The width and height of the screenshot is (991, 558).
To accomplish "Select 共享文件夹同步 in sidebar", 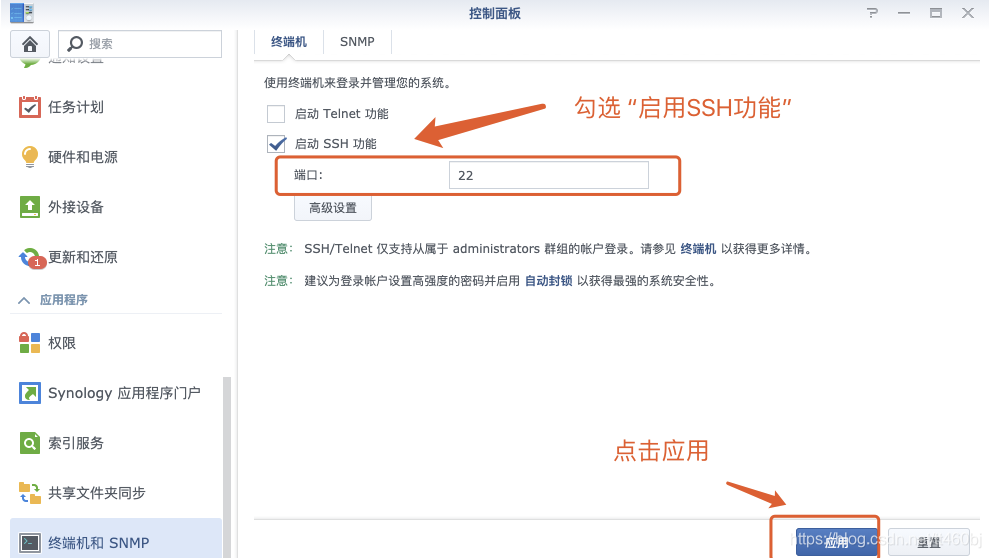I will tap(97, 493).
